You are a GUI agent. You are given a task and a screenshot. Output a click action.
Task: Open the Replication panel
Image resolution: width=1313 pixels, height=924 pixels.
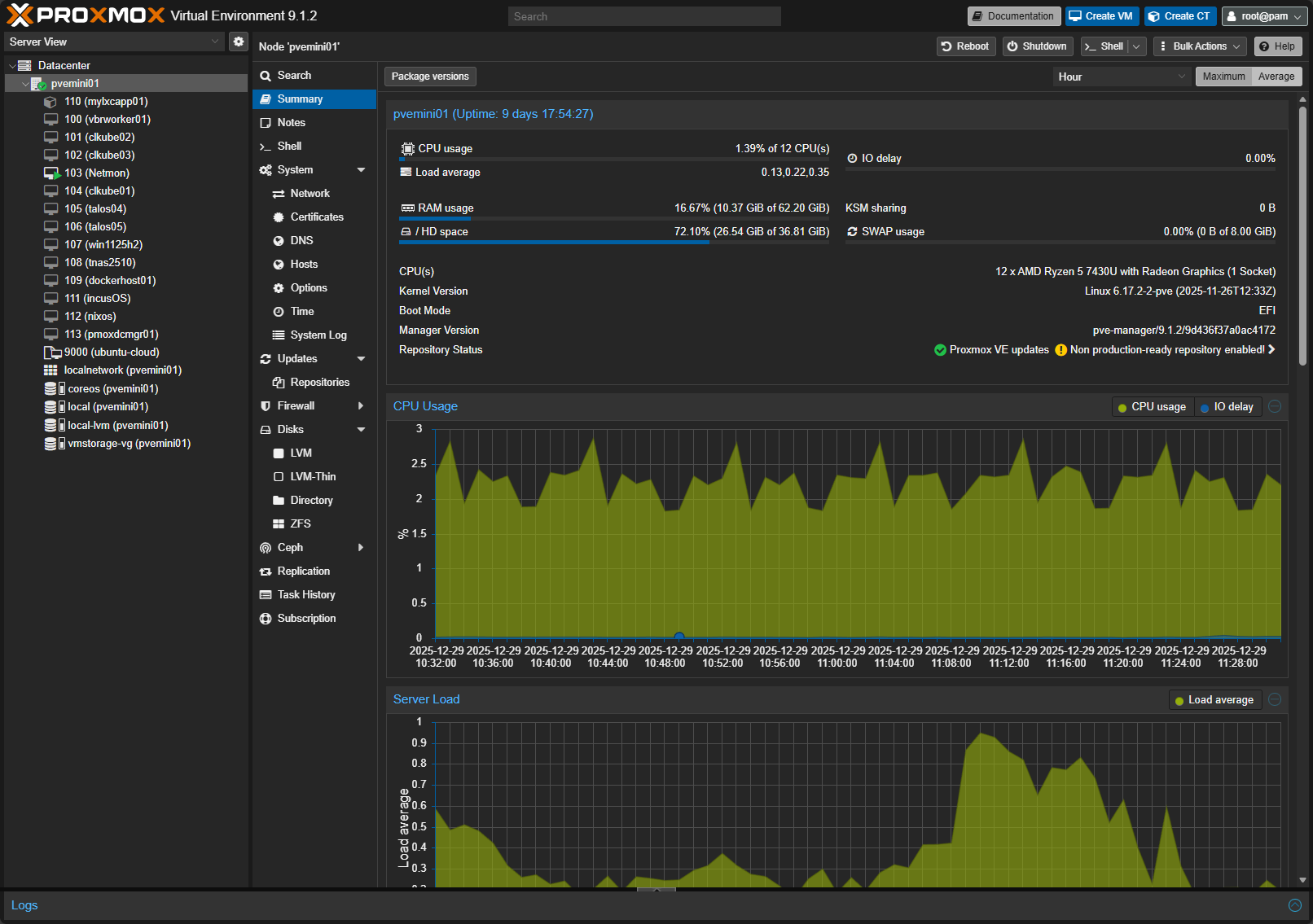303,571
